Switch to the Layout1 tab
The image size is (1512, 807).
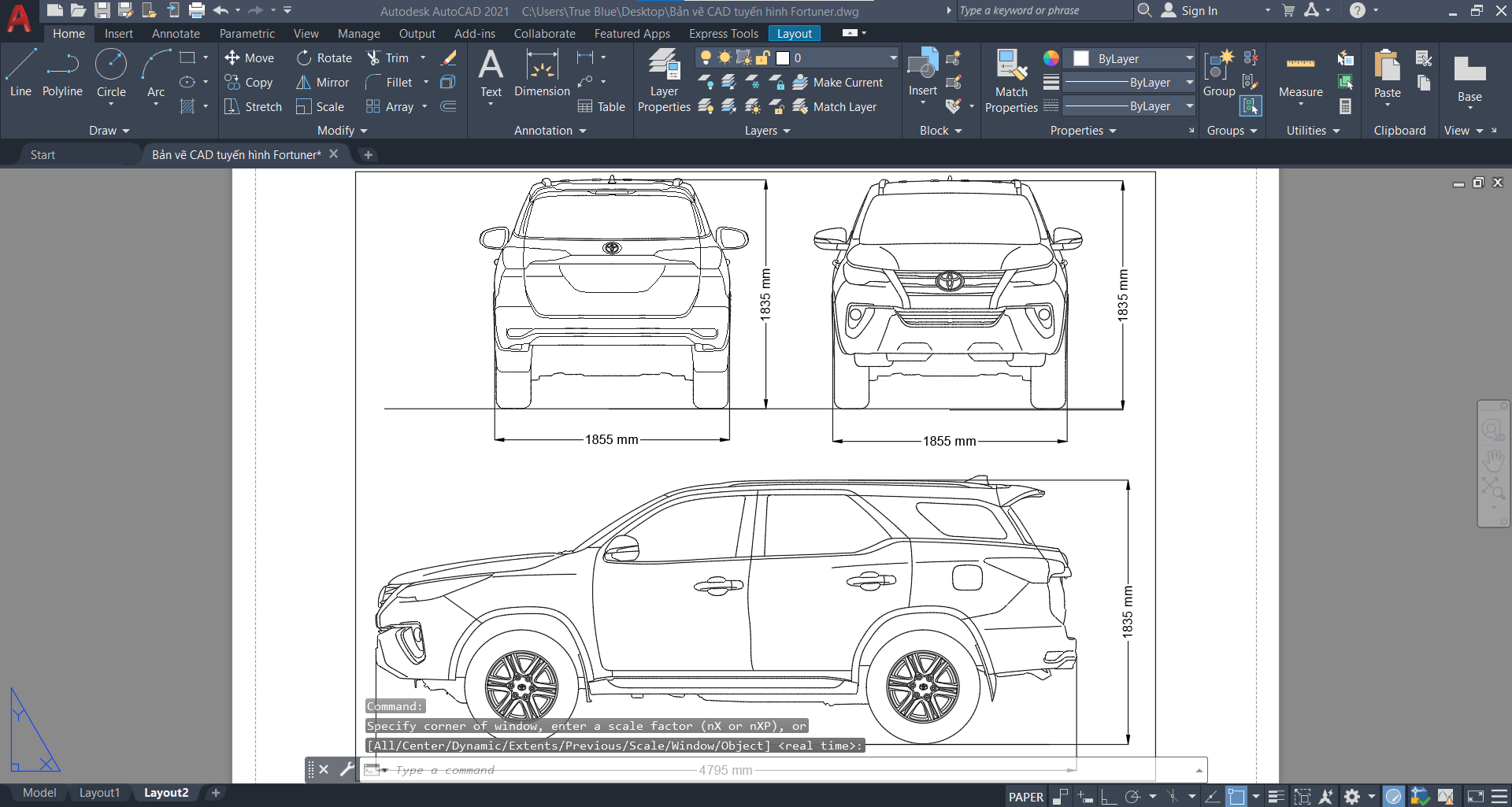[x=99, y=793]
